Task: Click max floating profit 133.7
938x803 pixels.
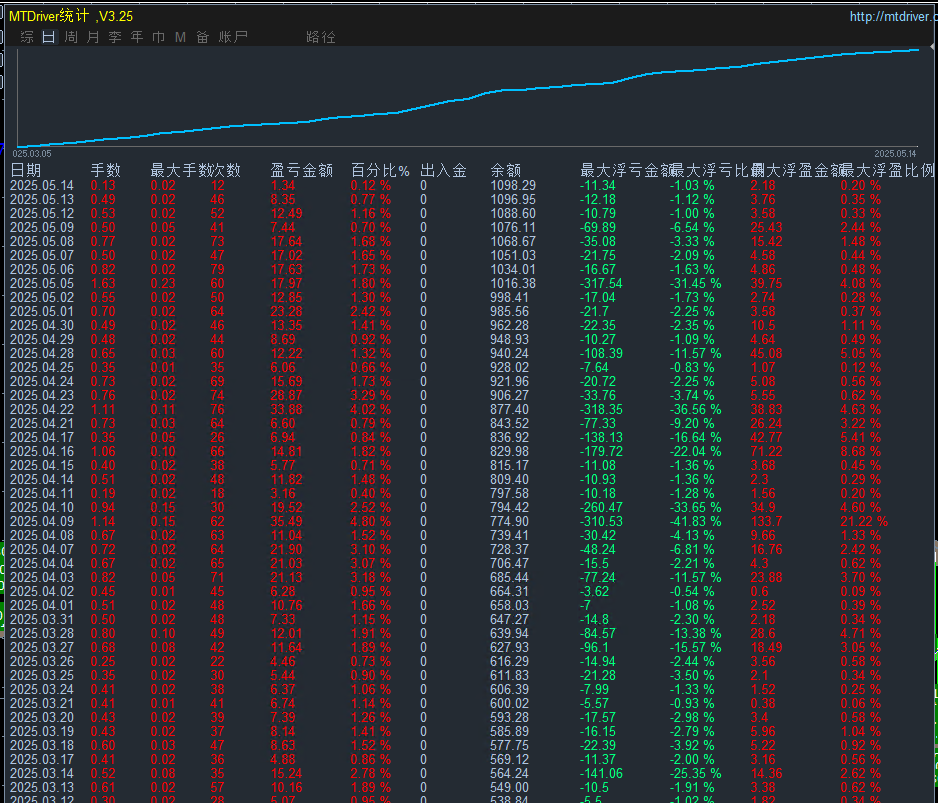Action: pos(766,521)
